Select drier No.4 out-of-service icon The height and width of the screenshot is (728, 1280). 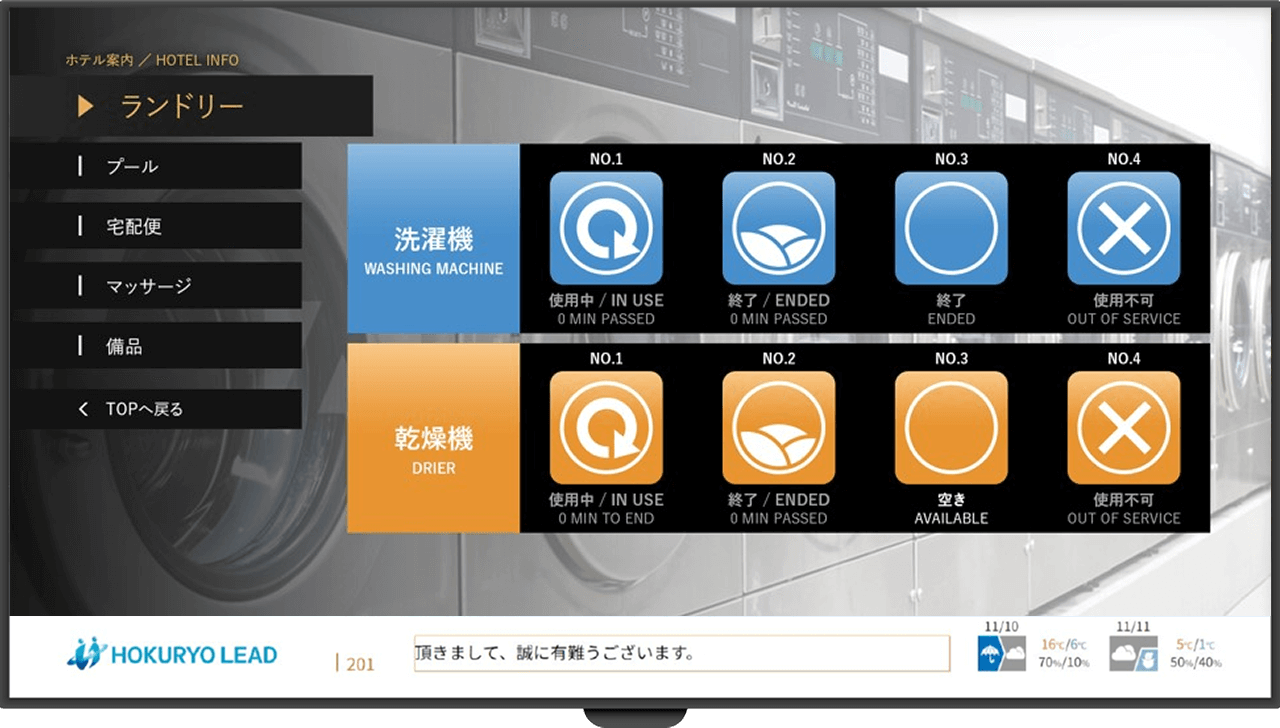(x=1123, y=428)
